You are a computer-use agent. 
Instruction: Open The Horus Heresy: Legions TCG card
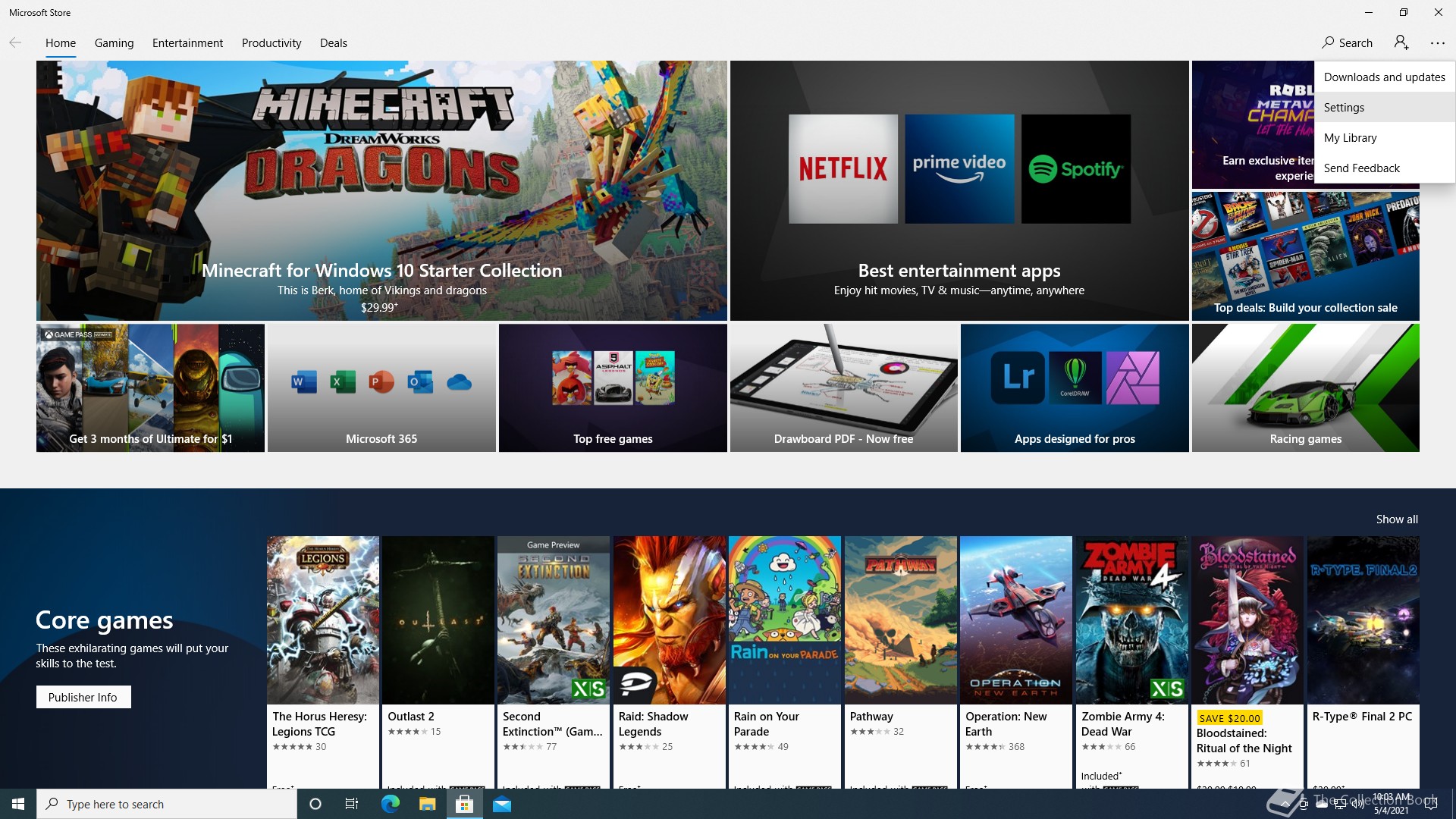(323, 662)
